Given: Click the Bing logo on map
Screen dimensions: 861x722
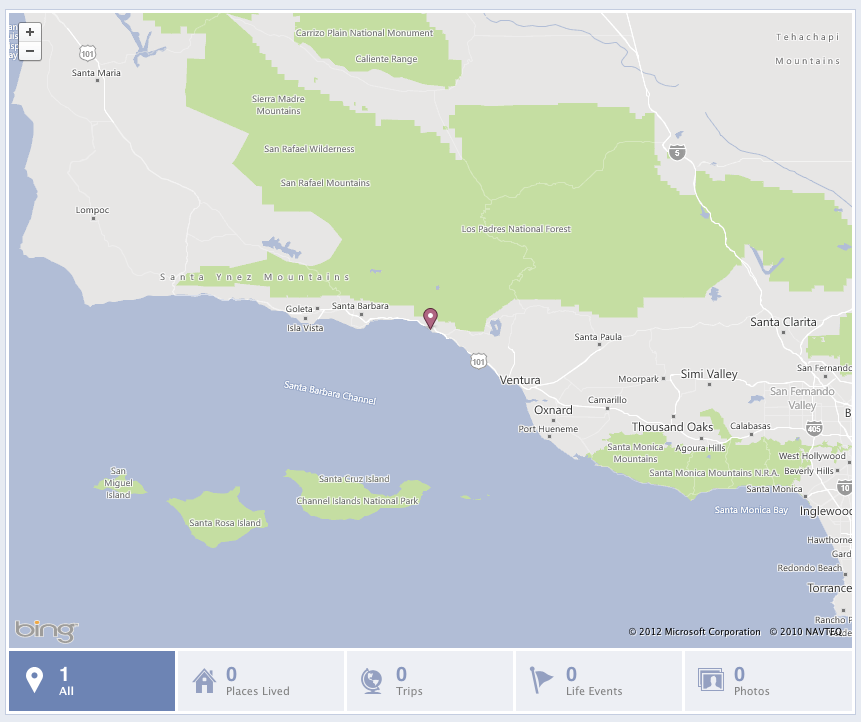Looking at the screenshot, I should 46,631.
